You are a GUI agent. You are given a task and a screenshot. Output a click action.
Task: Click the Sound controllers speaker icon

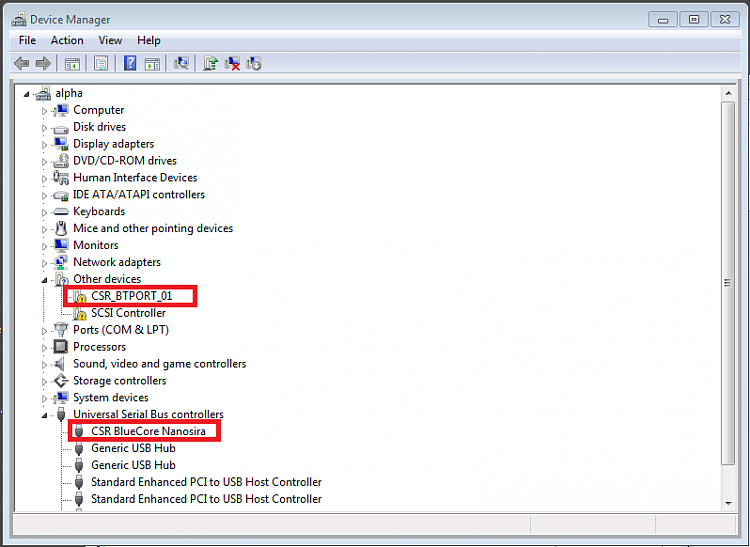click(x=60, y=364)
